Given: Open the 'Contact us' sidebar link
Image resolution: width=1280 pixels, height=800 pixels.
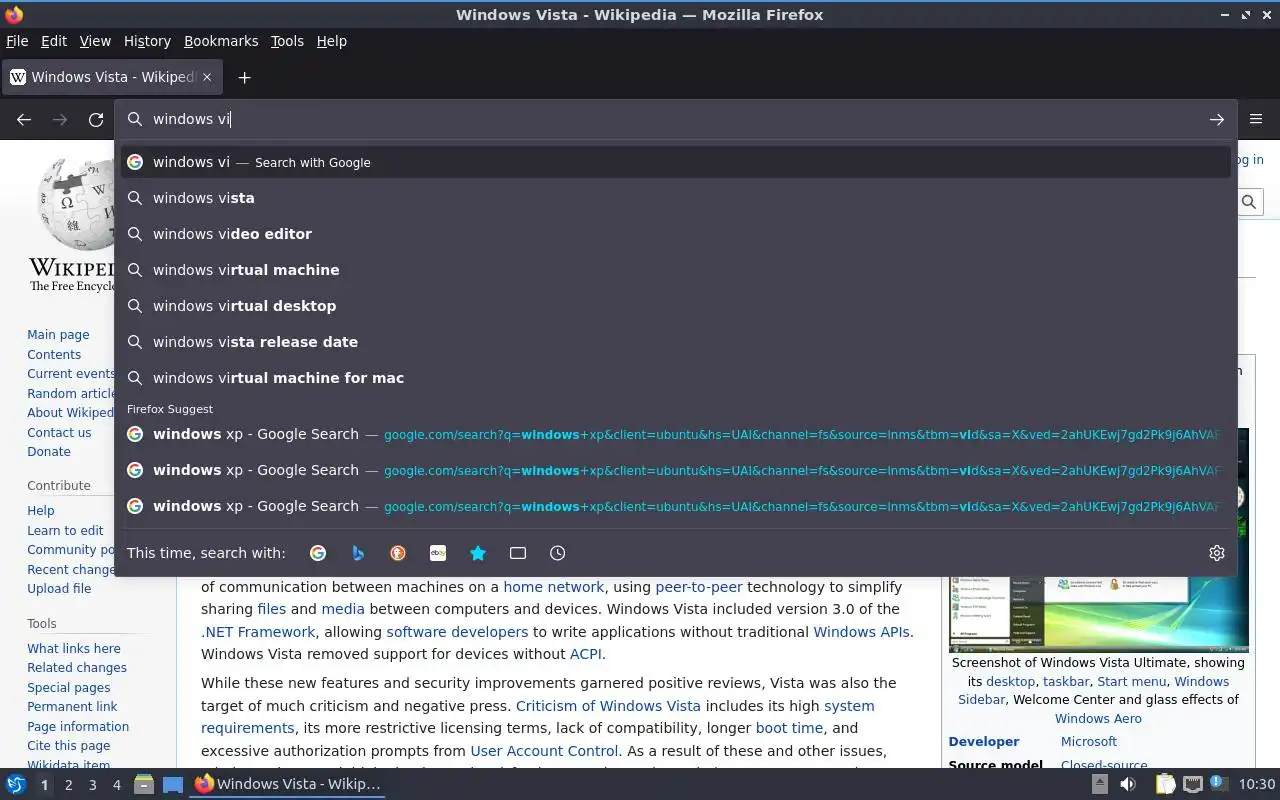Looking at the screenshot, I should tap(59, 433).
